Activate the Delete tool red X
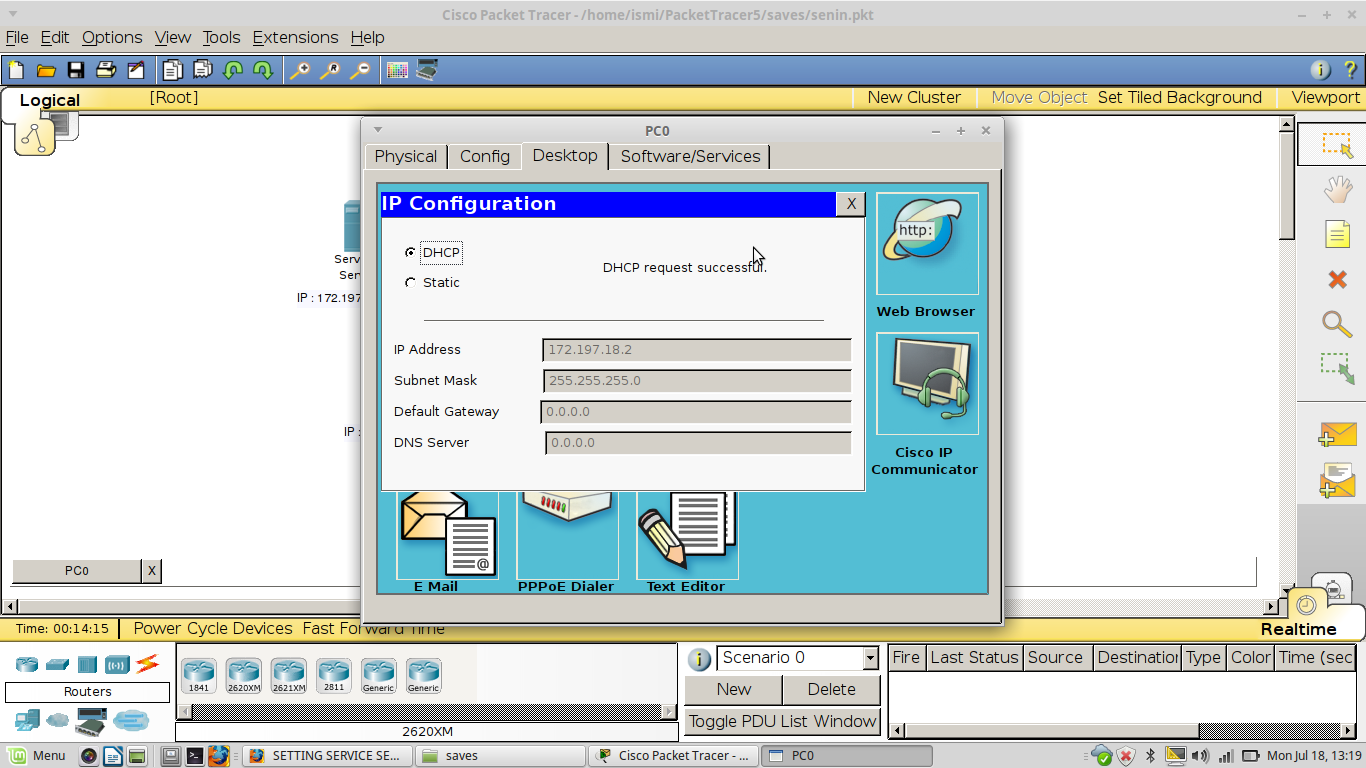Viewport: 1366px width, 768px height. 1337,279
